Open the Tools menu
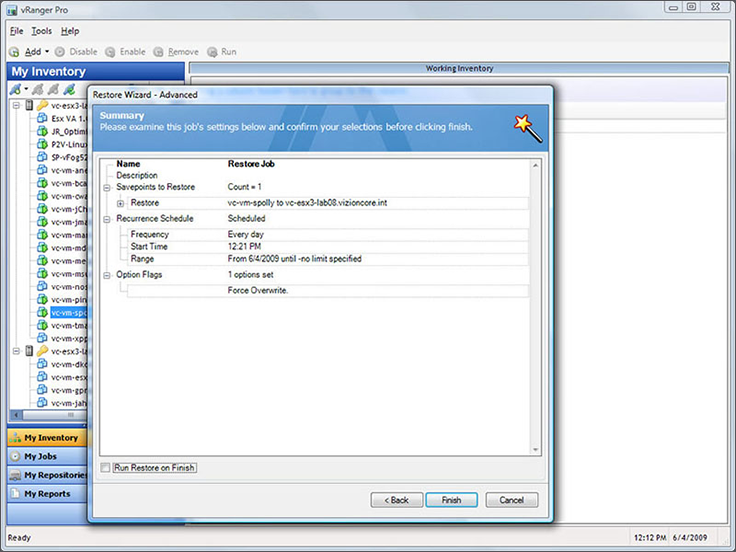Screen dimensions: 736x552 [41, 31]
